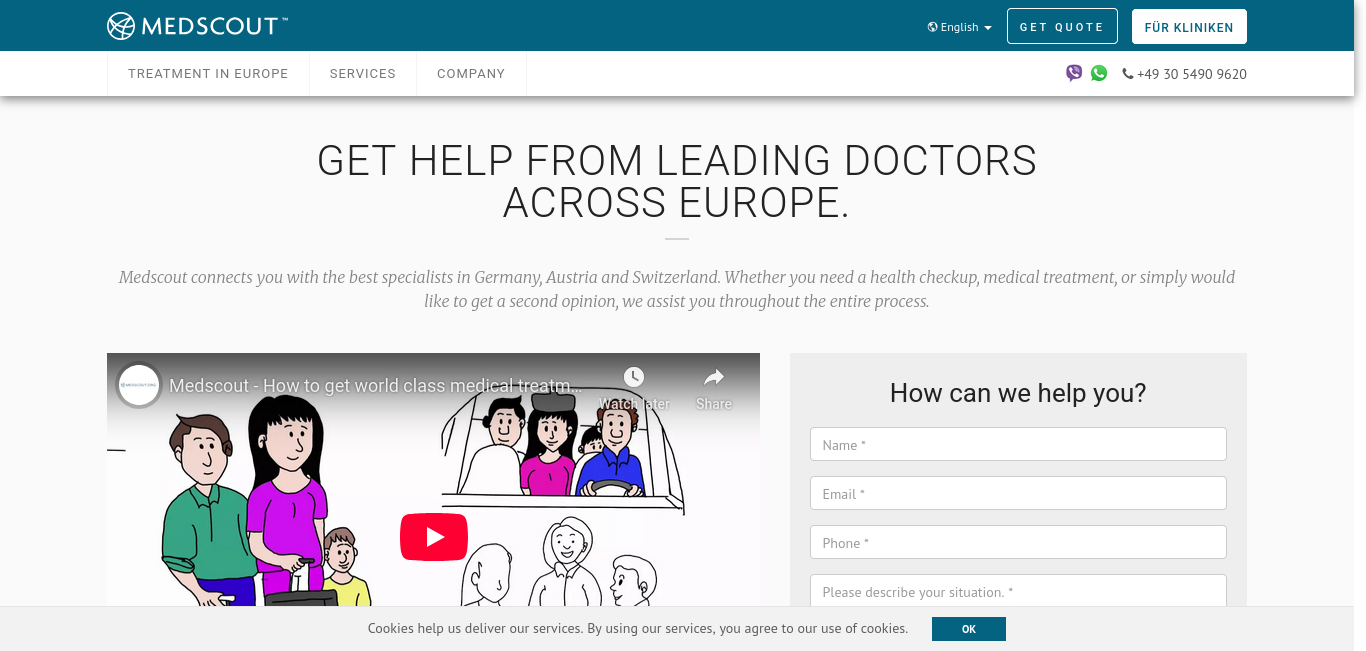Viewport: 1366px width, 651px height.
Task: Click the Get Quote button
Action: 1062,27
